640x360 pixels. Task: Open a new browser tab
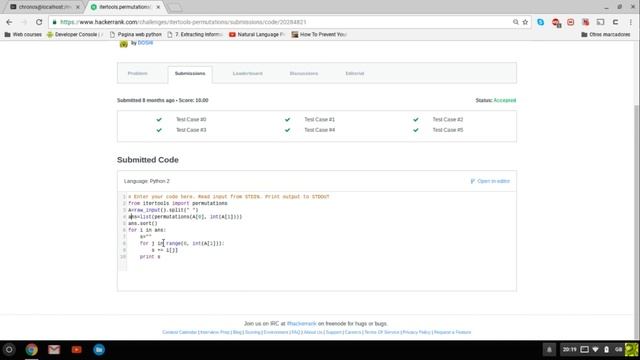click(175, 7)
